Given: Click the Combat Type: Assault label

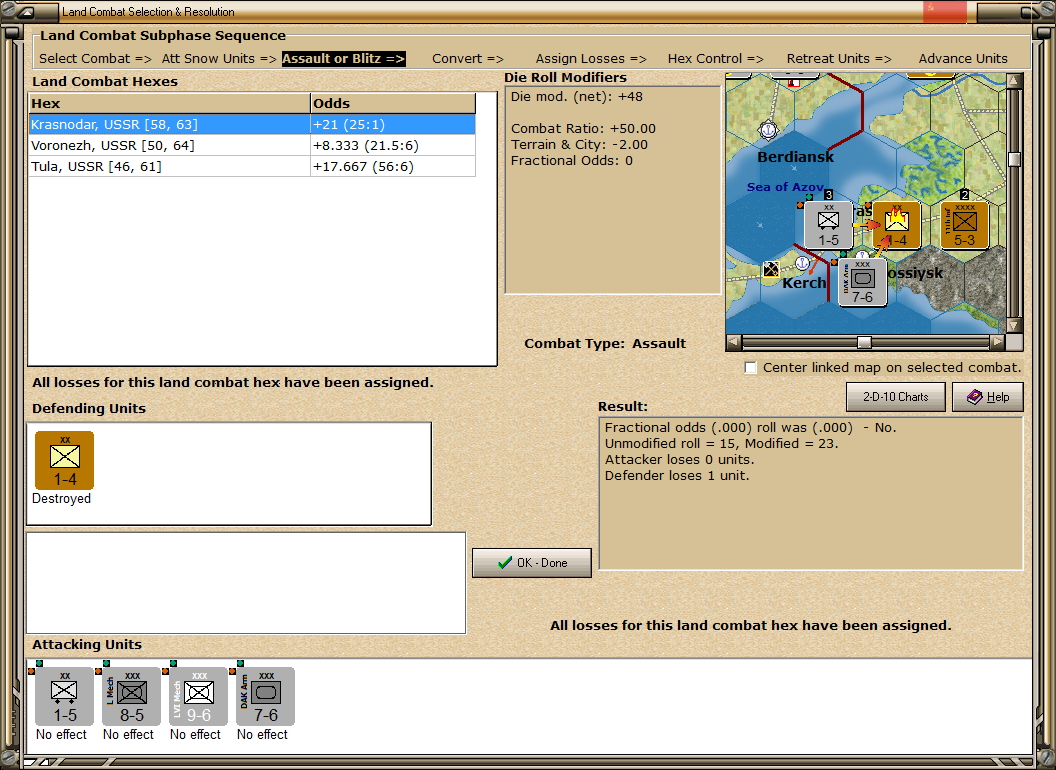Looking at the screenshot, I should click(605, 344).
